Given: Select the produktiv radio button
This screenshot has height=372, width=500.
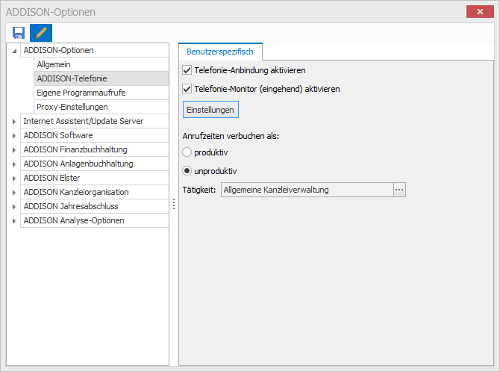Looking at the screenshot, I should click(187, 152).
